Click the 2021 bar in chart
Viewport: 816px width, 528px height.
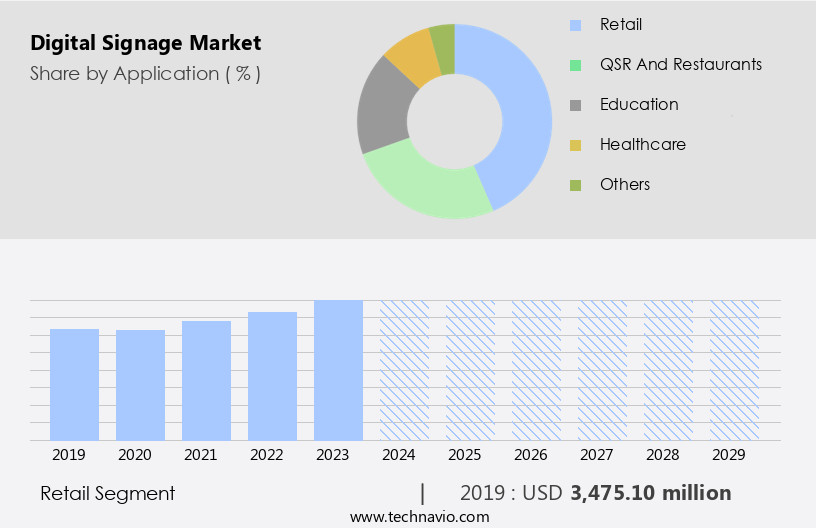click(x=207, y=381)
